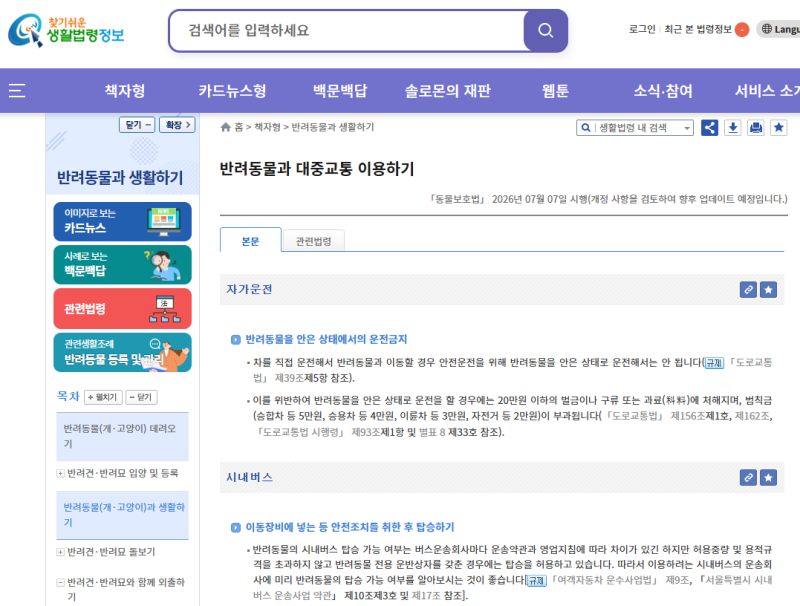
Task: Click 규제 badge next to 여객자동차 운수사업법
Action: click(536, 580)
